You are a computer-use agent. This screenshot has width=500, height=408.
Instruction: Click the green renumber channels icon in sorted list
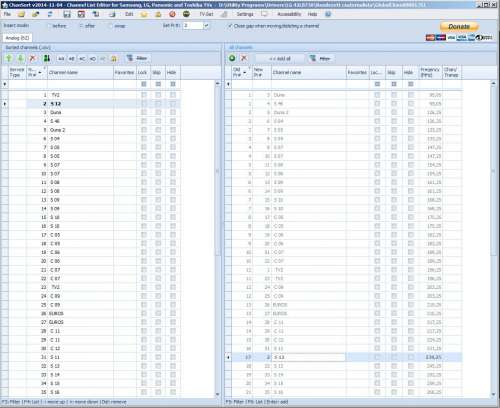tap(47, 58)
